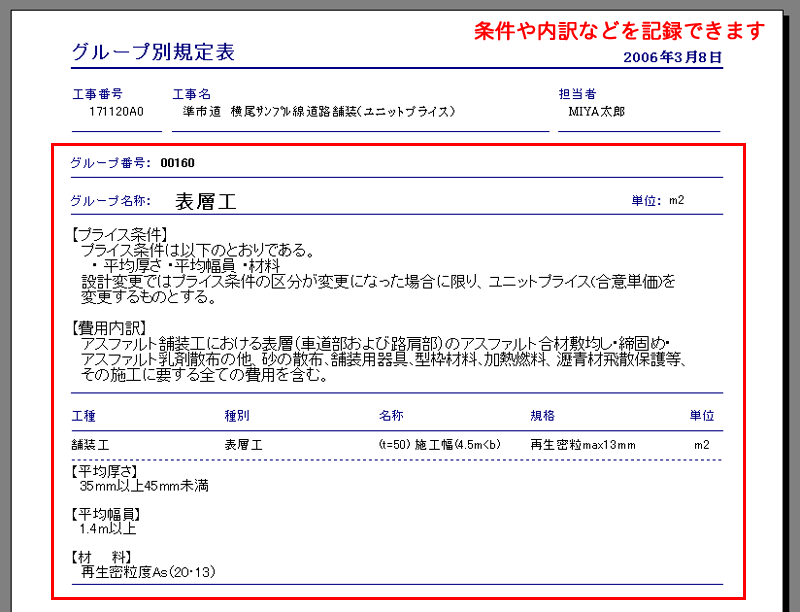
Task: Click the 【平均厚さ】 heading
Action: 105,471
